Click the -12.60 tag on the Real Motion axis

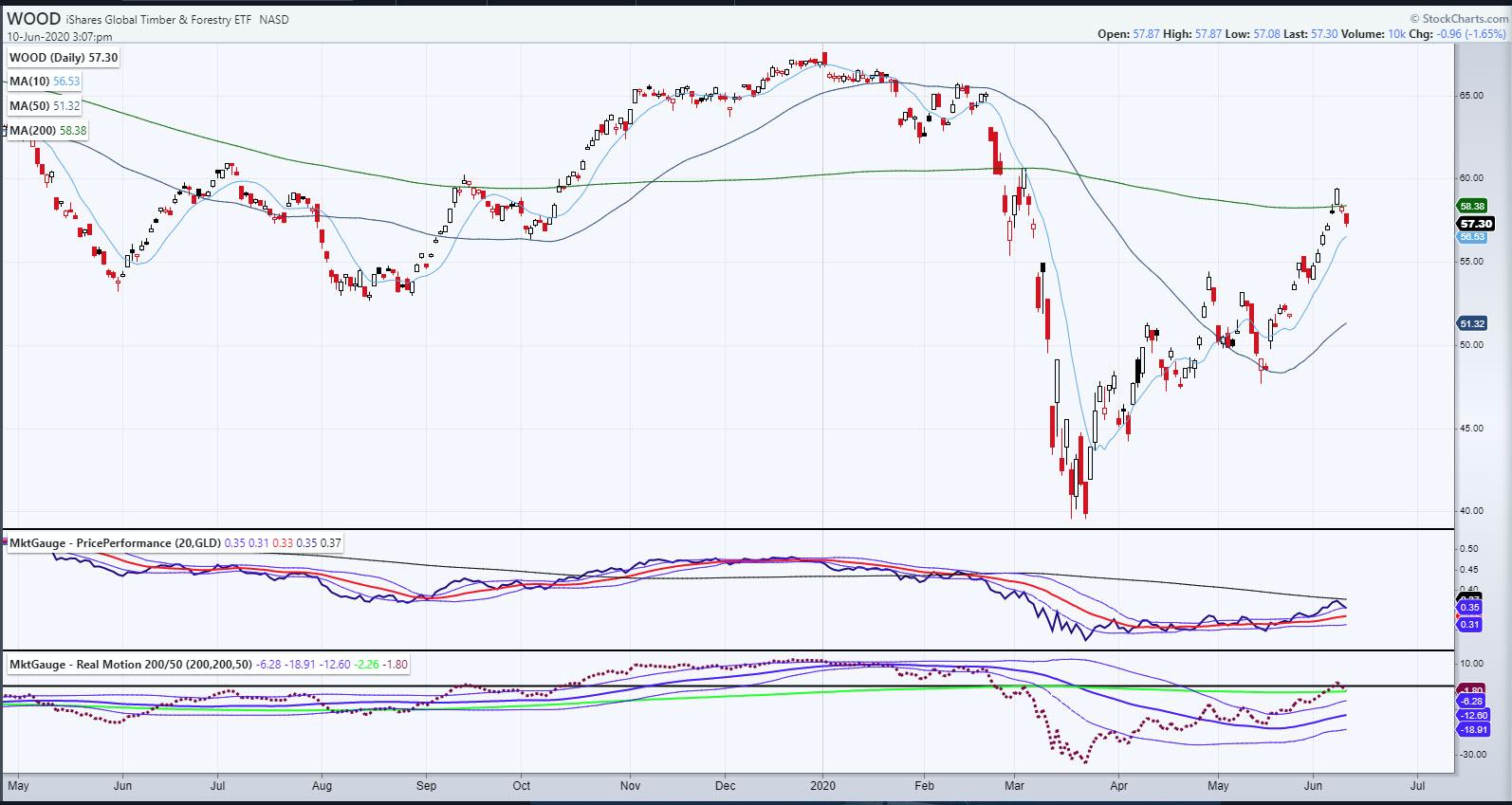pos(1473,716)
